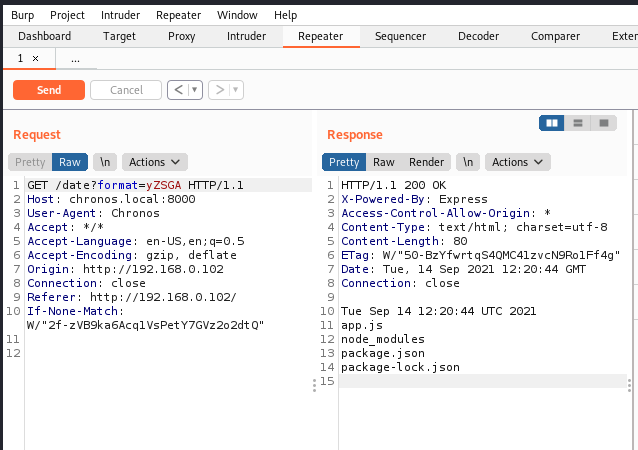Click app.js in response body
Screen dimensions: 638x450
pyautogui.click(x=362, y=325)
